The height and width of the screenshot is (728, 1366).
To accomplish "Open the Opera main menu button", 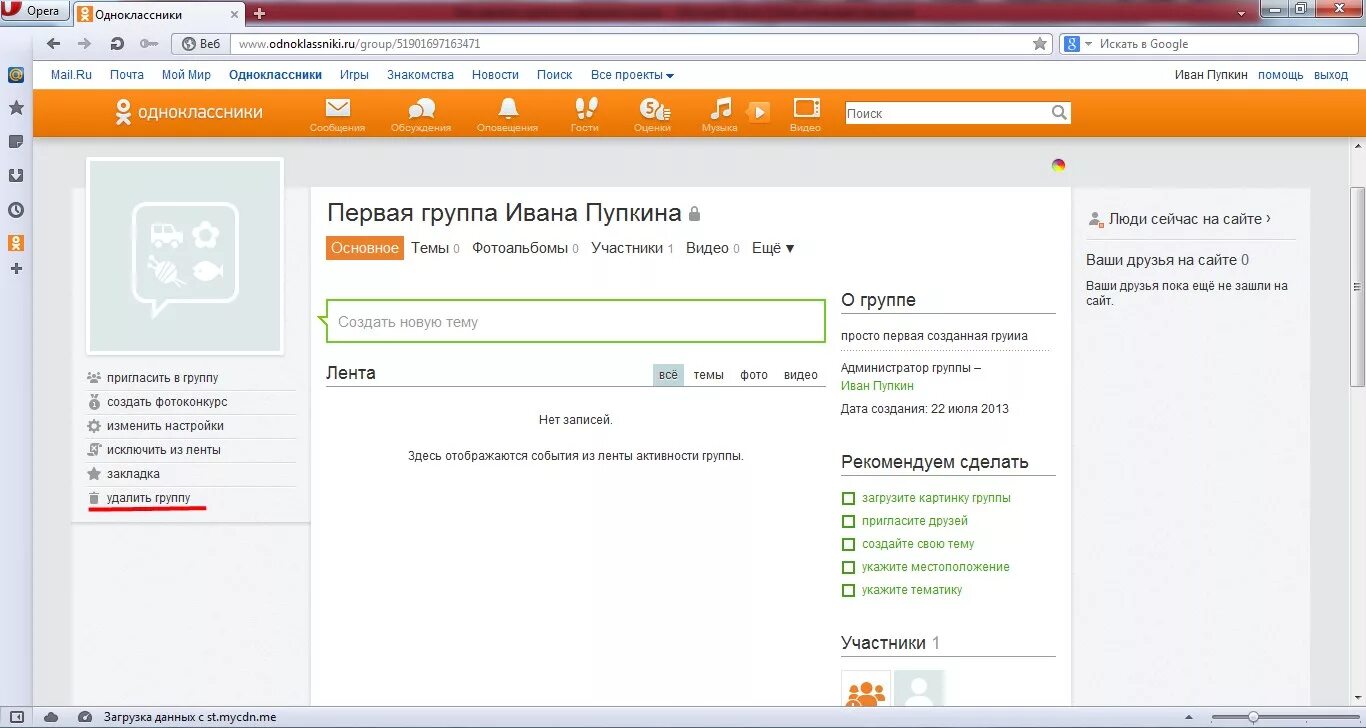I will click(x=35, y=11).
